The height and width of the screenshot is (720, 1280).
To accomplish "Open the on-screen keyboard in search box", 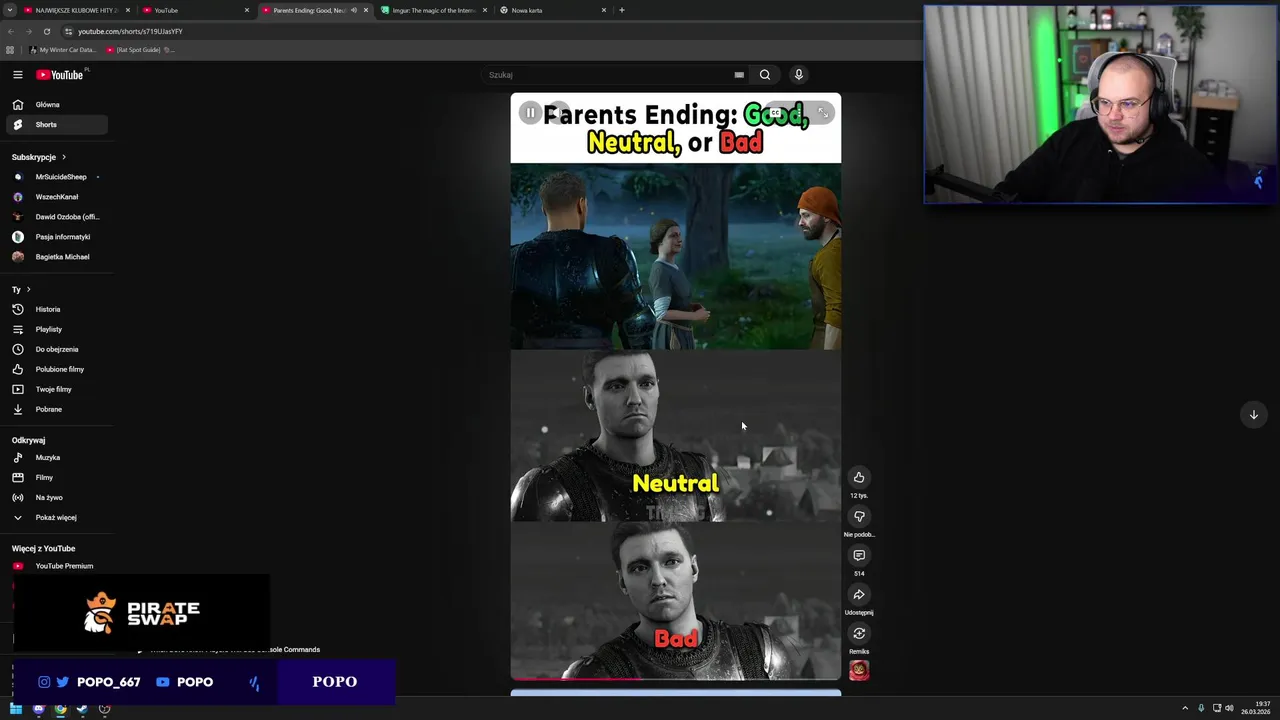I will tap(739, 75).
